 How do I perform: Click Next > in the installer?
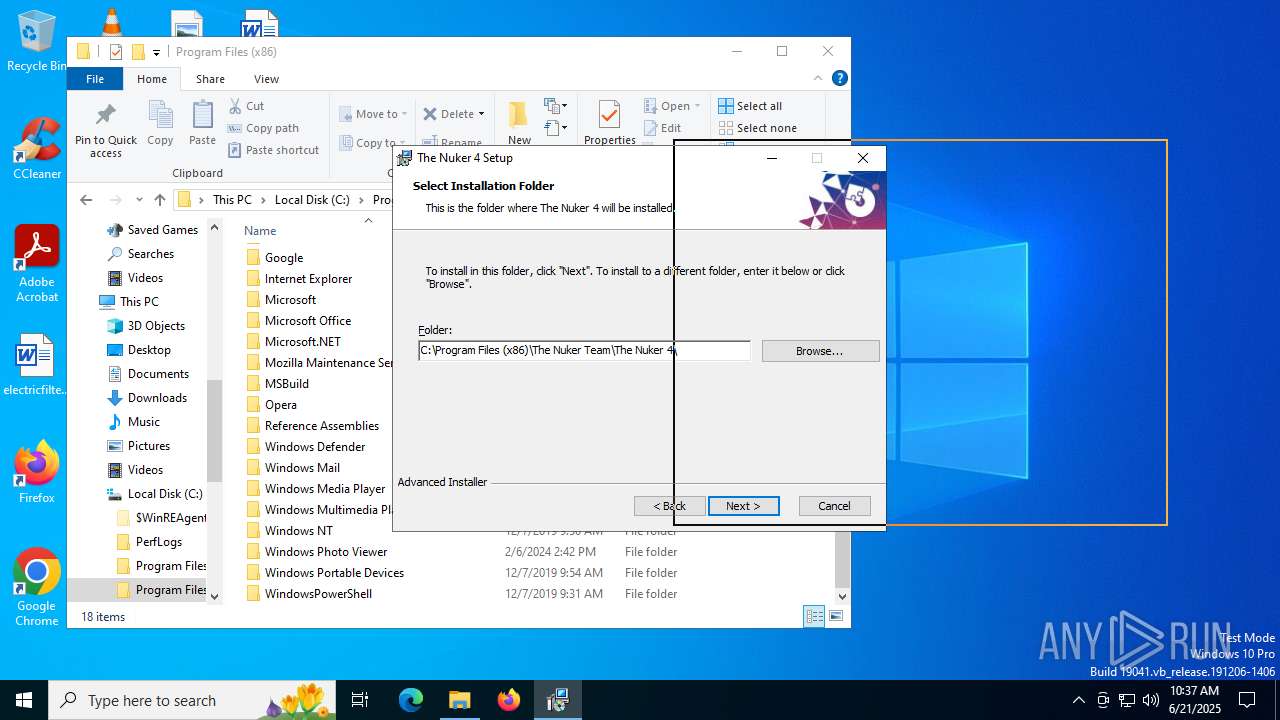point(743,506)
